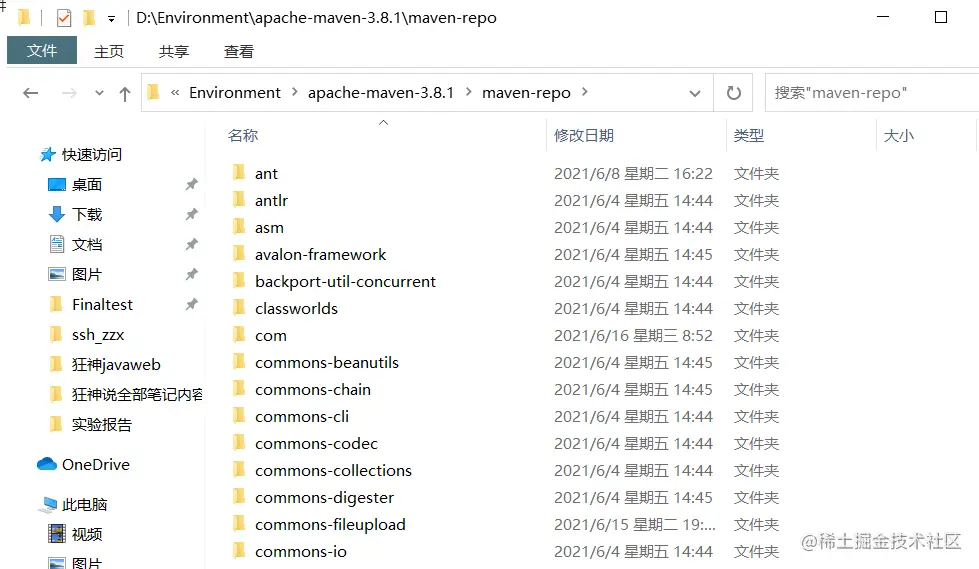
Task: Select the ant folder icon
Action: point(239,172)
